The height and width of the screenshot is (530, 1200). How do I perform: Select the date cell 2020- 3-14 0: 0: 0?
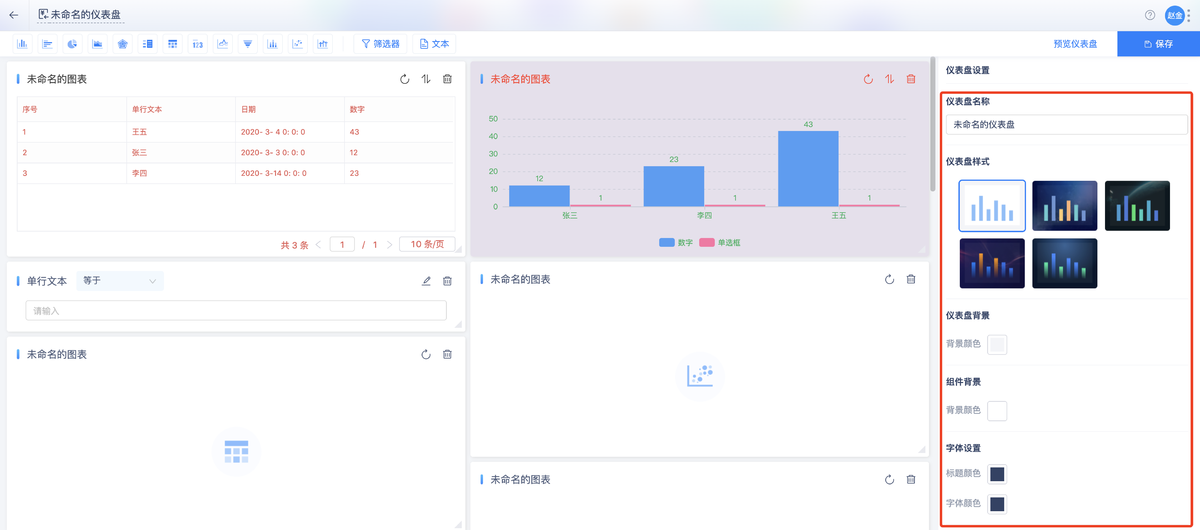click(273, 173)
